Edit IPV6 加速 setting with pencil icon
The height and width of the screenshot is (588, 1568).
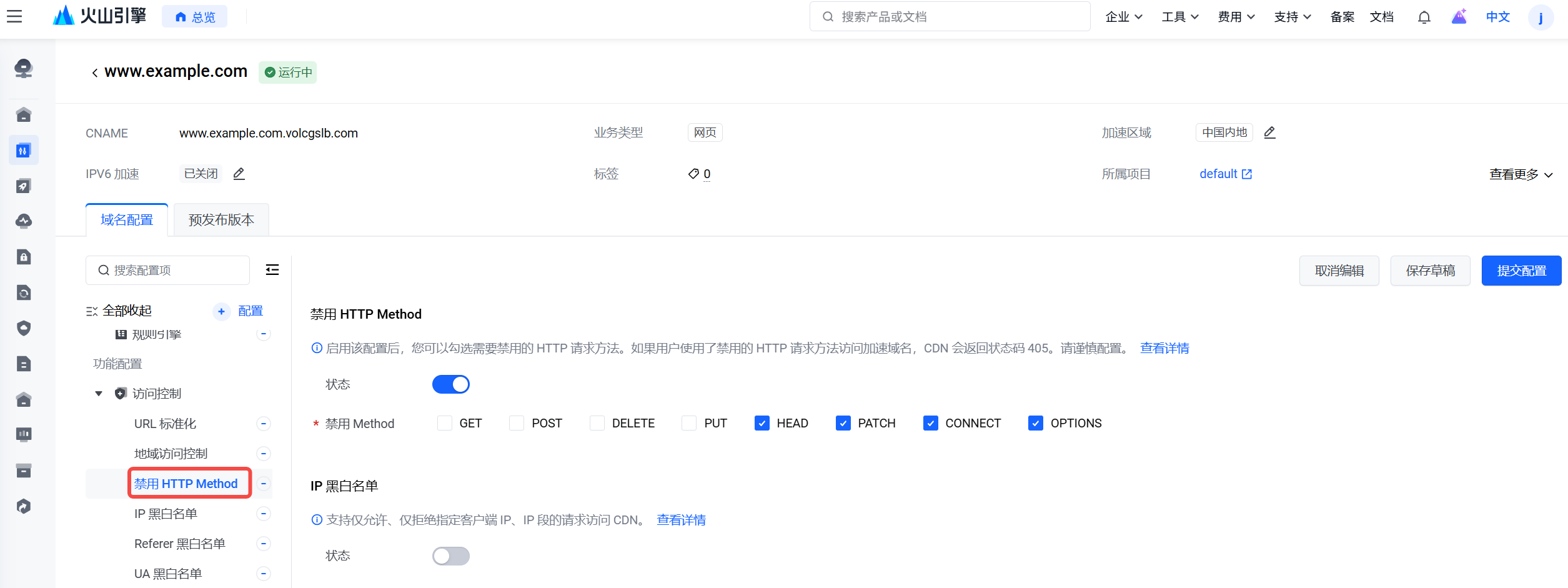pos(239,174)
